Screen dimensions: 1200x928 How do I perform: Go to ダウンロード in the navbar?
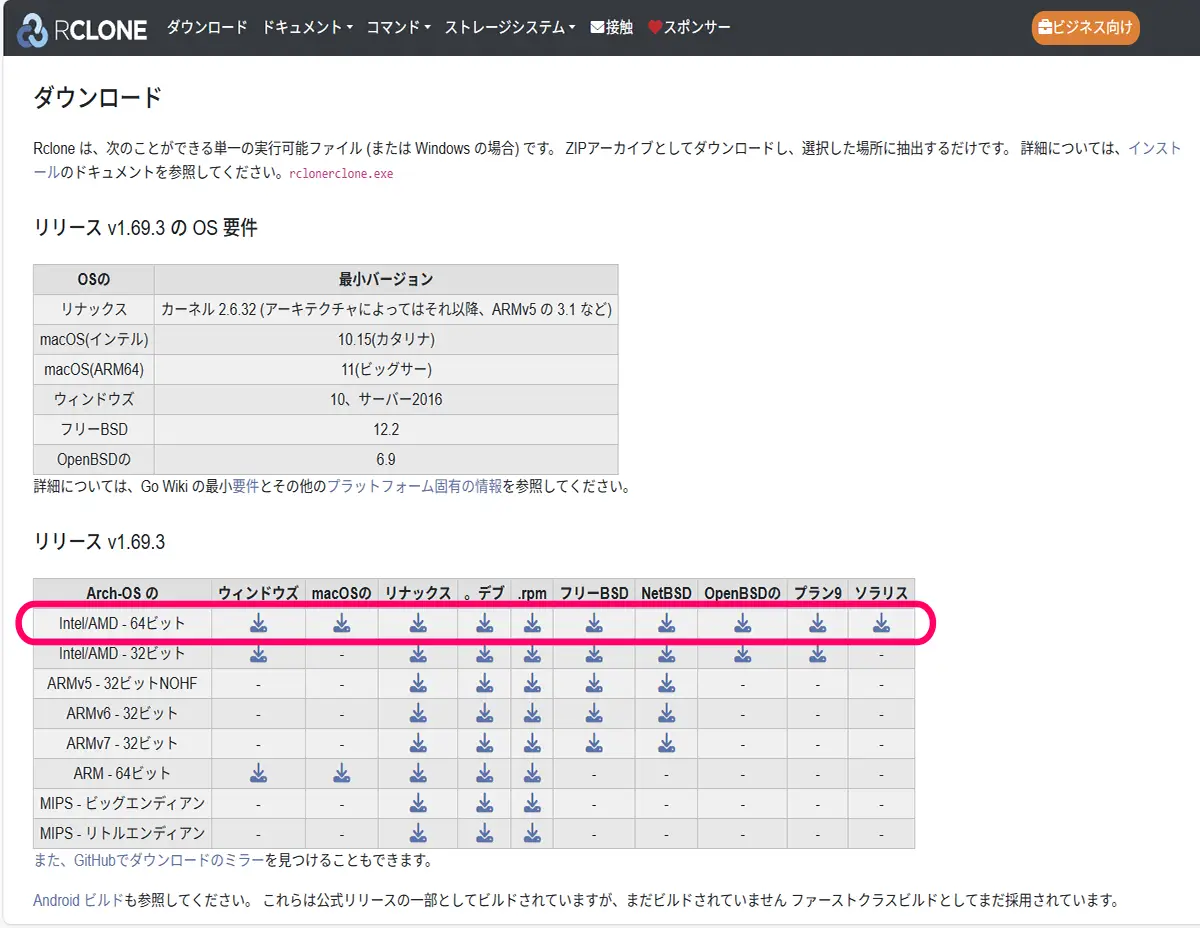(207, 28)
